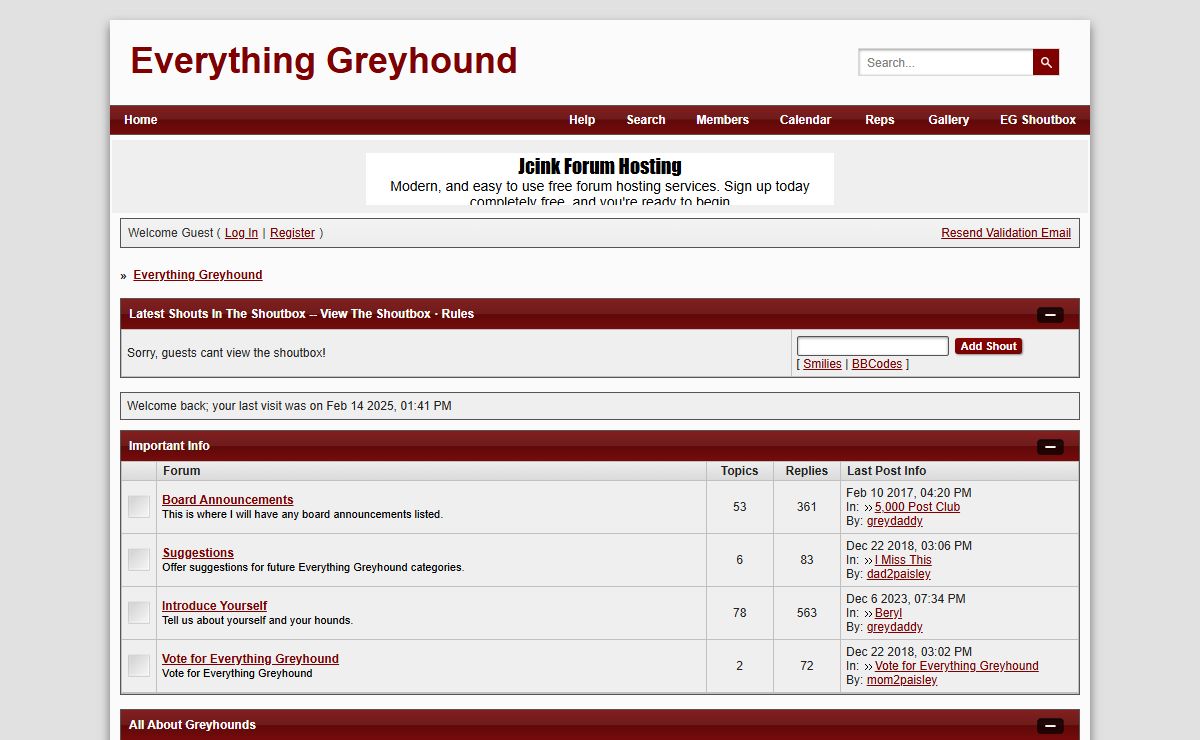Screen dimensions: 1200x740
Task: Click the magnifier search submit icon
Action: click(1046, 62)
